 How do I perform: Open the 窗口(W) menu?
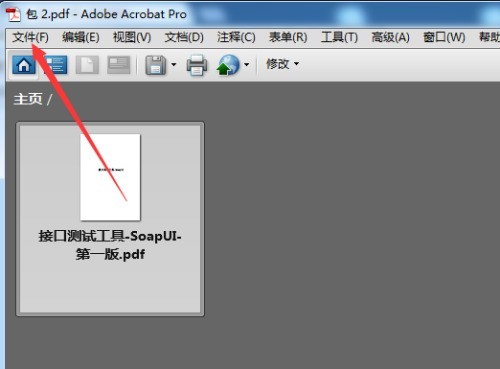(x=444, y=37)
